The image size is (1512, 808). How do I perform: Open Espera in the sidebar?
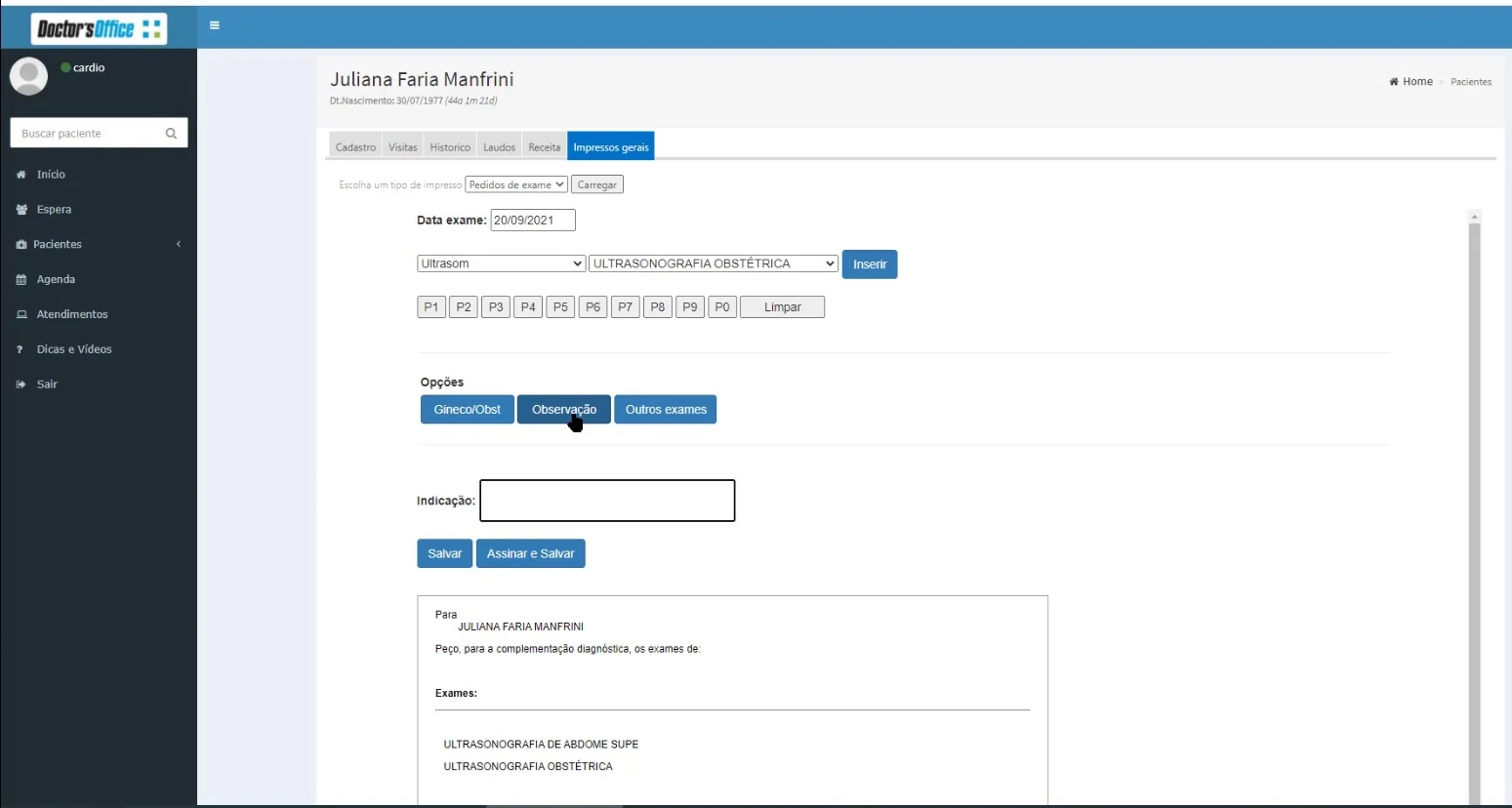(54, 210)
